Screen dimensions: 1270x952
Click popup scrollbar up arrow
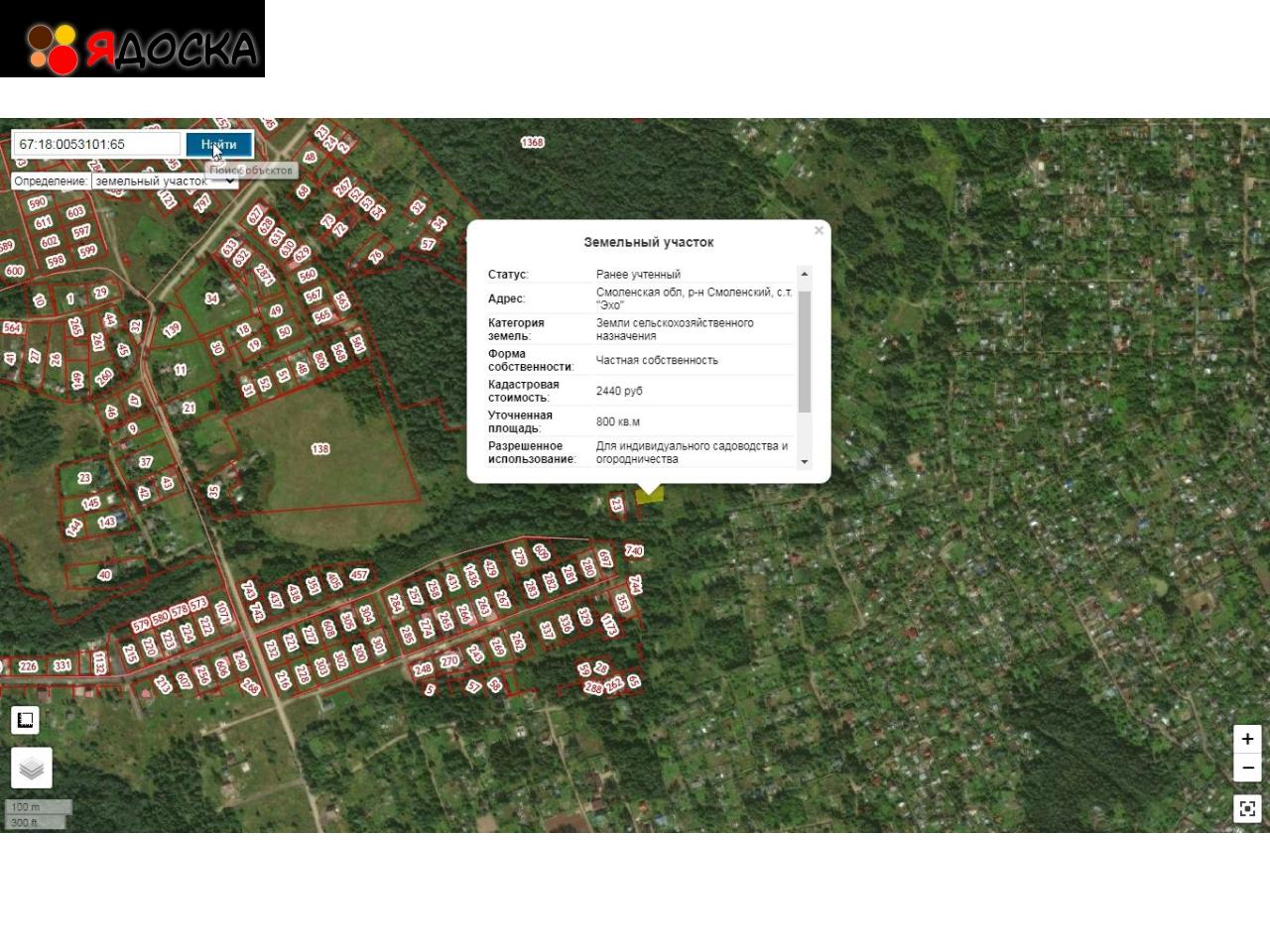coord(805,274)
